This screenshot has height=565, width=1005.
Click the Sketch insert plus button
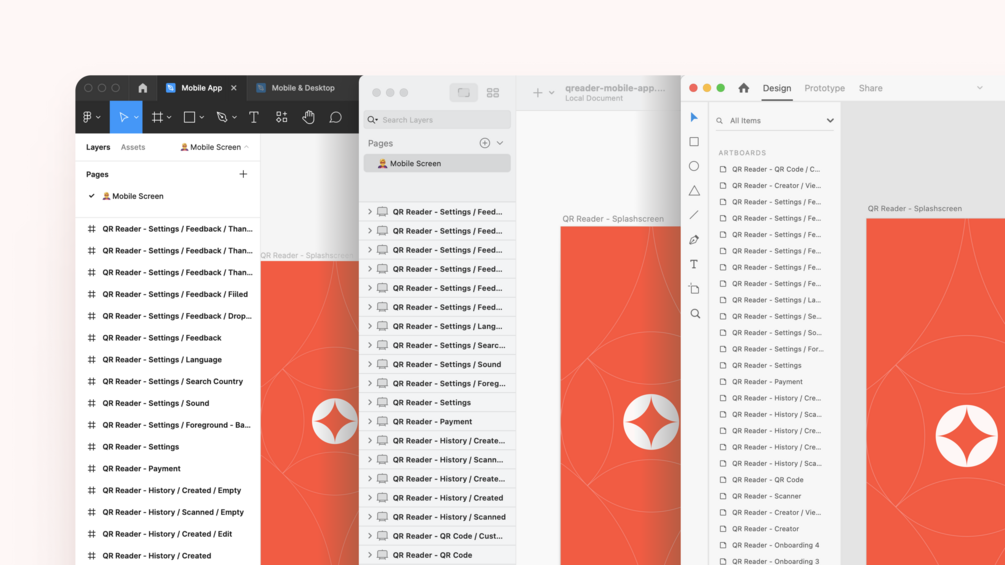pyautogui.click(x=537, y=93)
